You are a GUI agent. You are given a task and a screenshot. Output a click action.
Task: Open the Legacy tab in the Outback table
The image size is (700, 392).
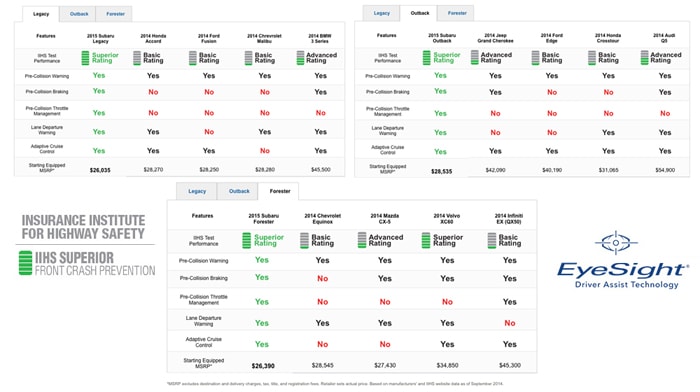(381, 13)
